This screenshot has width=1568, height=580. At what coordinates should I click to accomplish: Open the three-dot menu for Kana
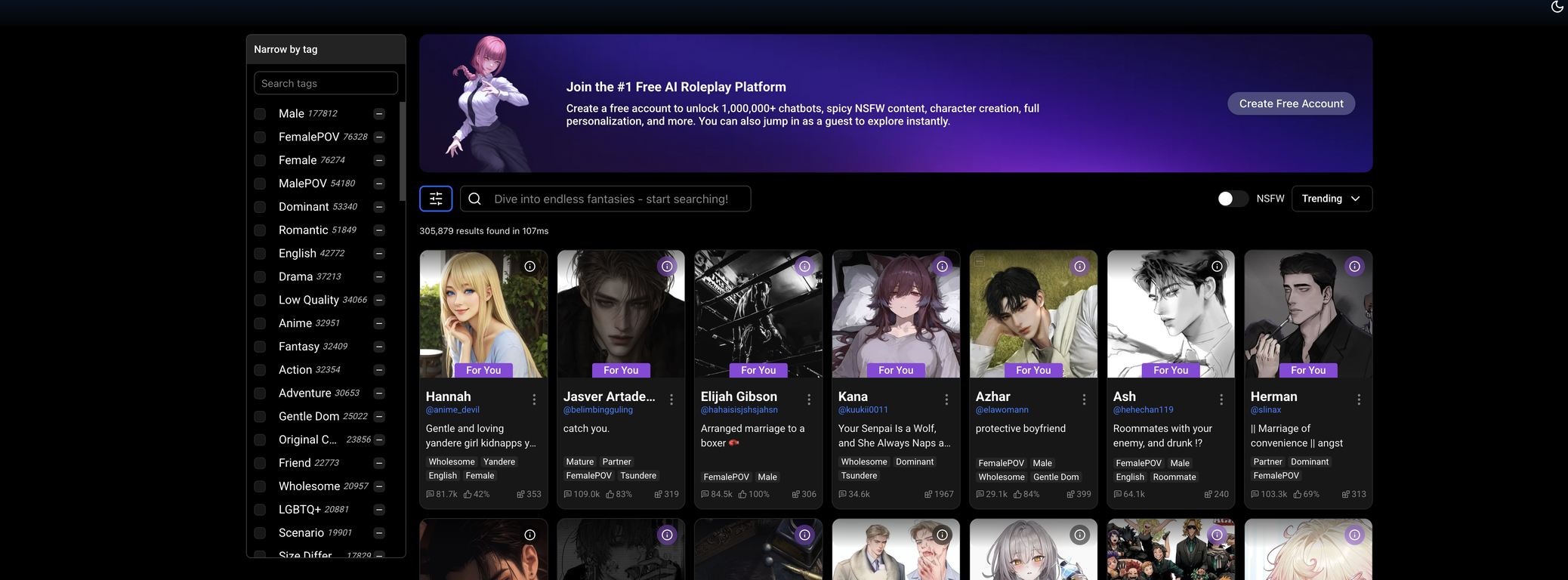point(946,400)
